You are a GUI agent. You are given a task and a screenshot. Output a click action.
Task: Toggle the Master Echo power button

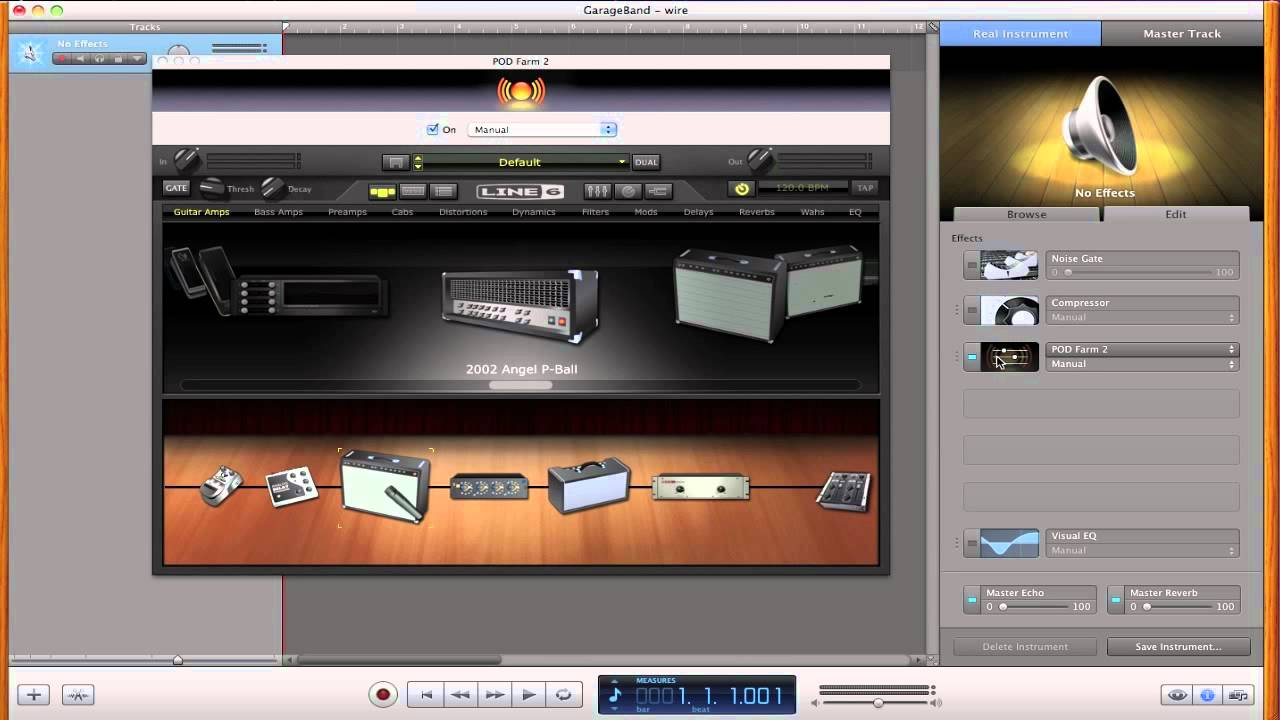tap(972, 600)
